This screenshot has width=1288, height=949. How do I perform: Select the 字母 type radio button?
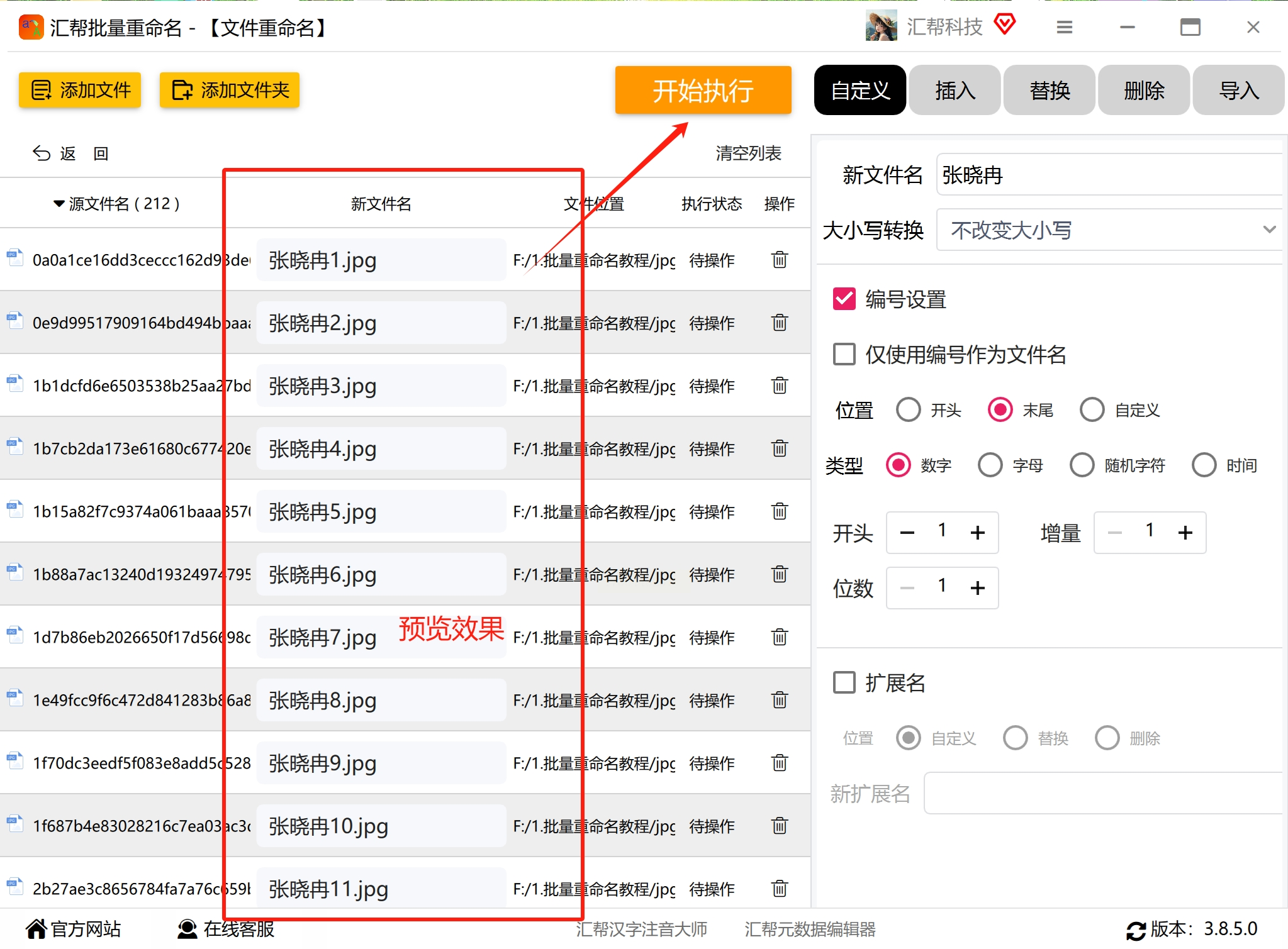990,465
